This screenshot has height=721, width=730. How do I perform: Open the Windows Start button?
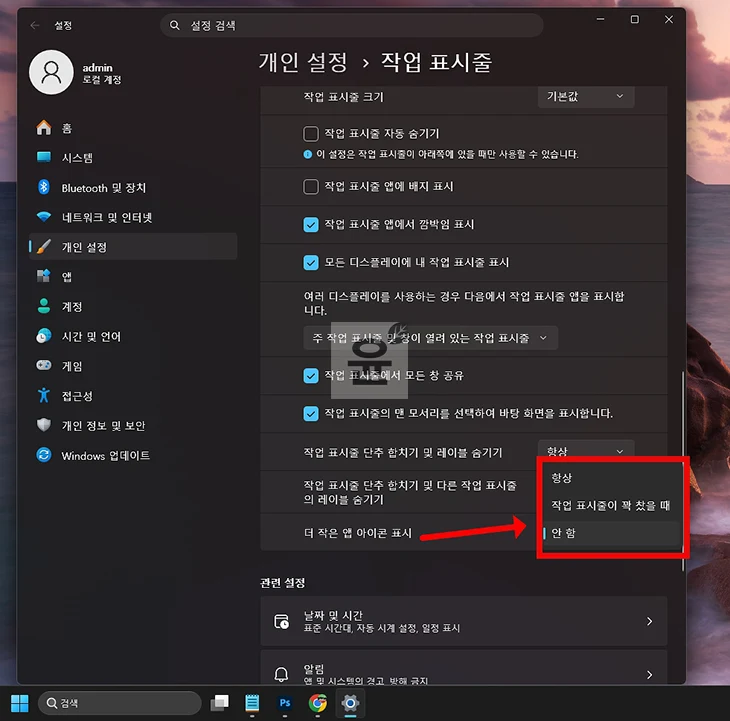point(20,703)
